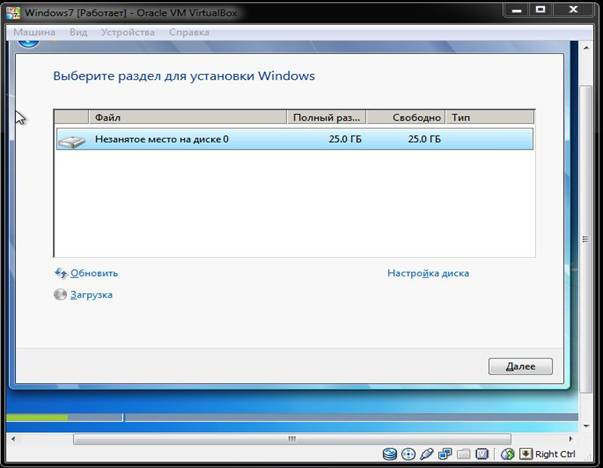
Task: Click the horizontal scrollbar right arrow
Action: [570, 439]
